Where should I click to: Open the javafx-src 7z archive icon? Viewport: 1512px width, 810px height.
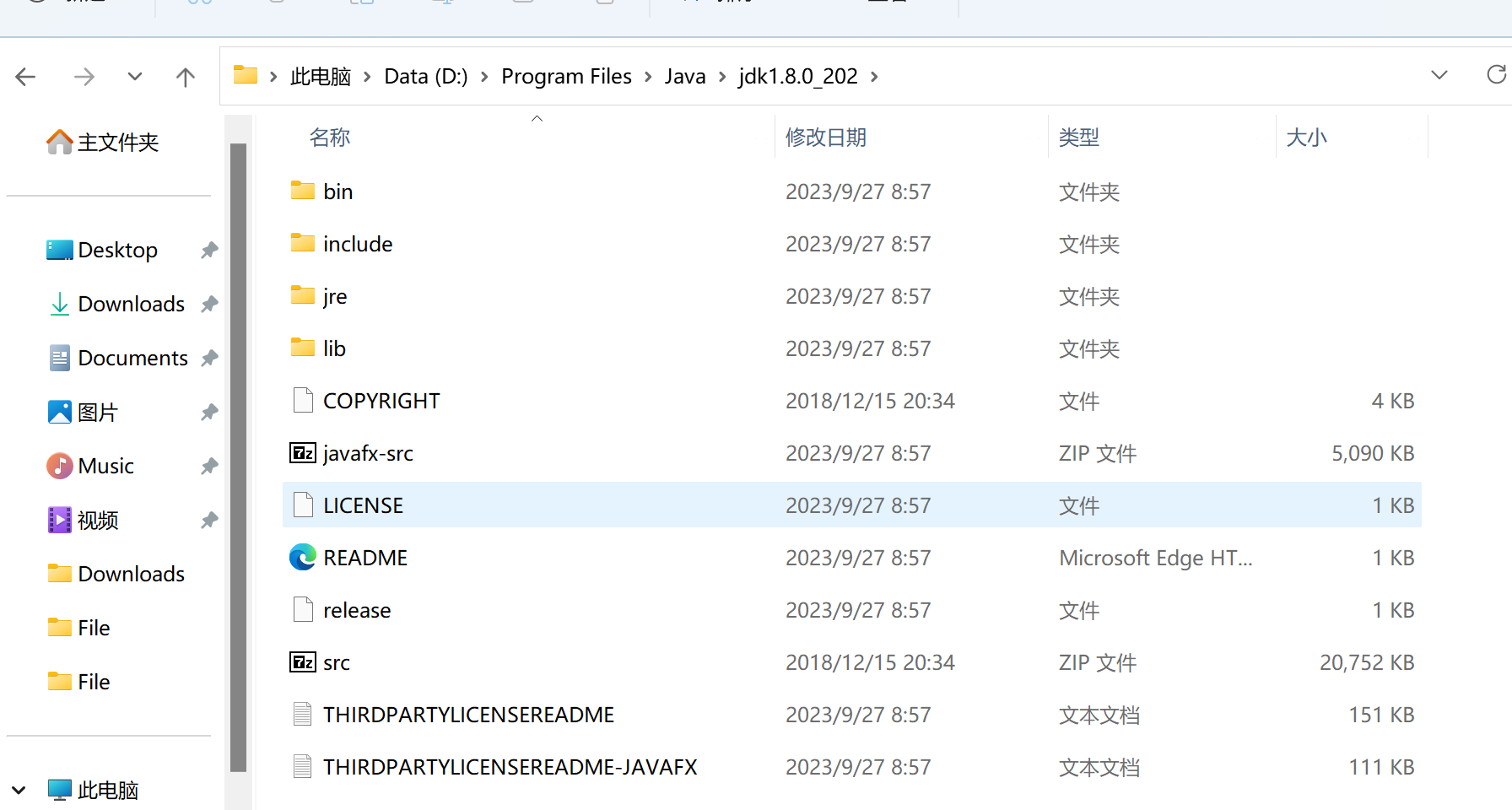[x=303, y=453]
